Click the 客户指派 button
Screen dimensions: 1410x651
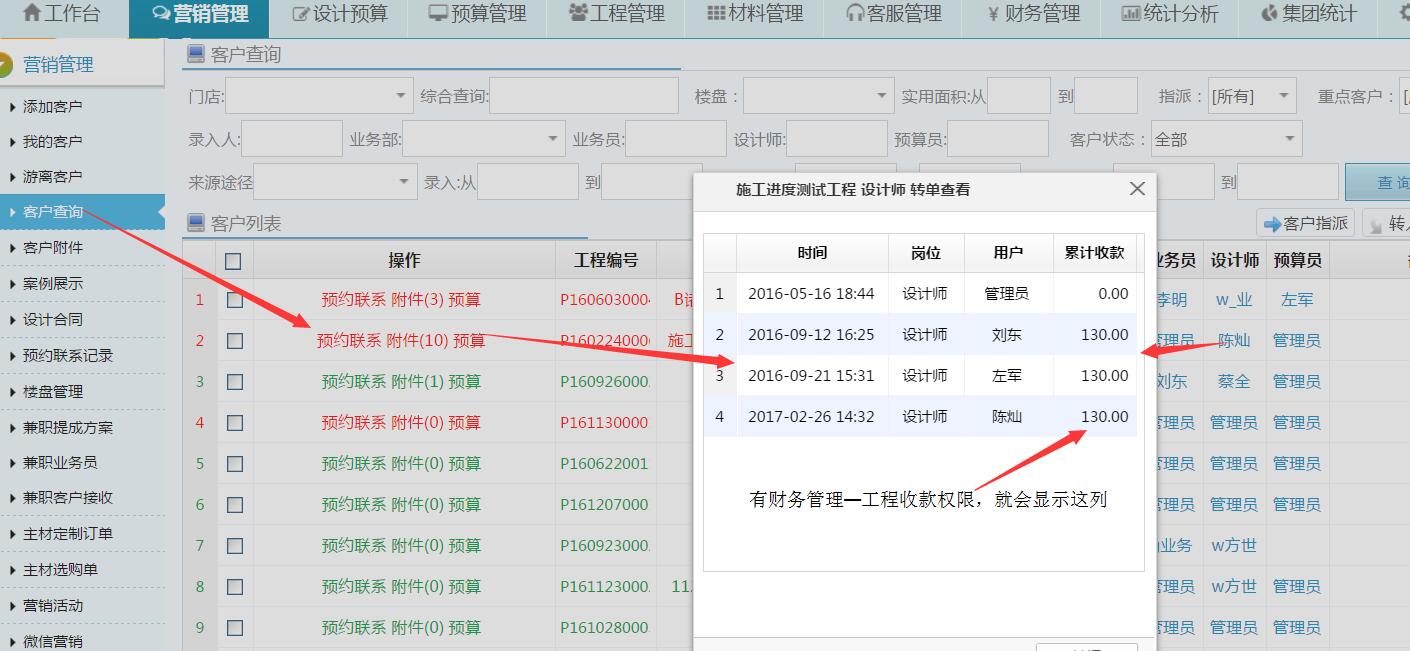pos(1305,223)
